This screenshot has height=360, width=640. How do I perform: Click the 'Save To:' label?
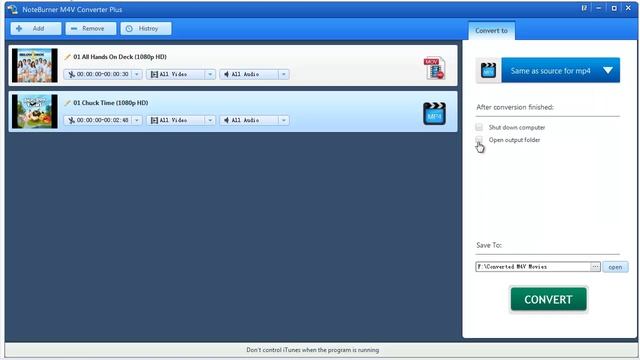[489, 245]
